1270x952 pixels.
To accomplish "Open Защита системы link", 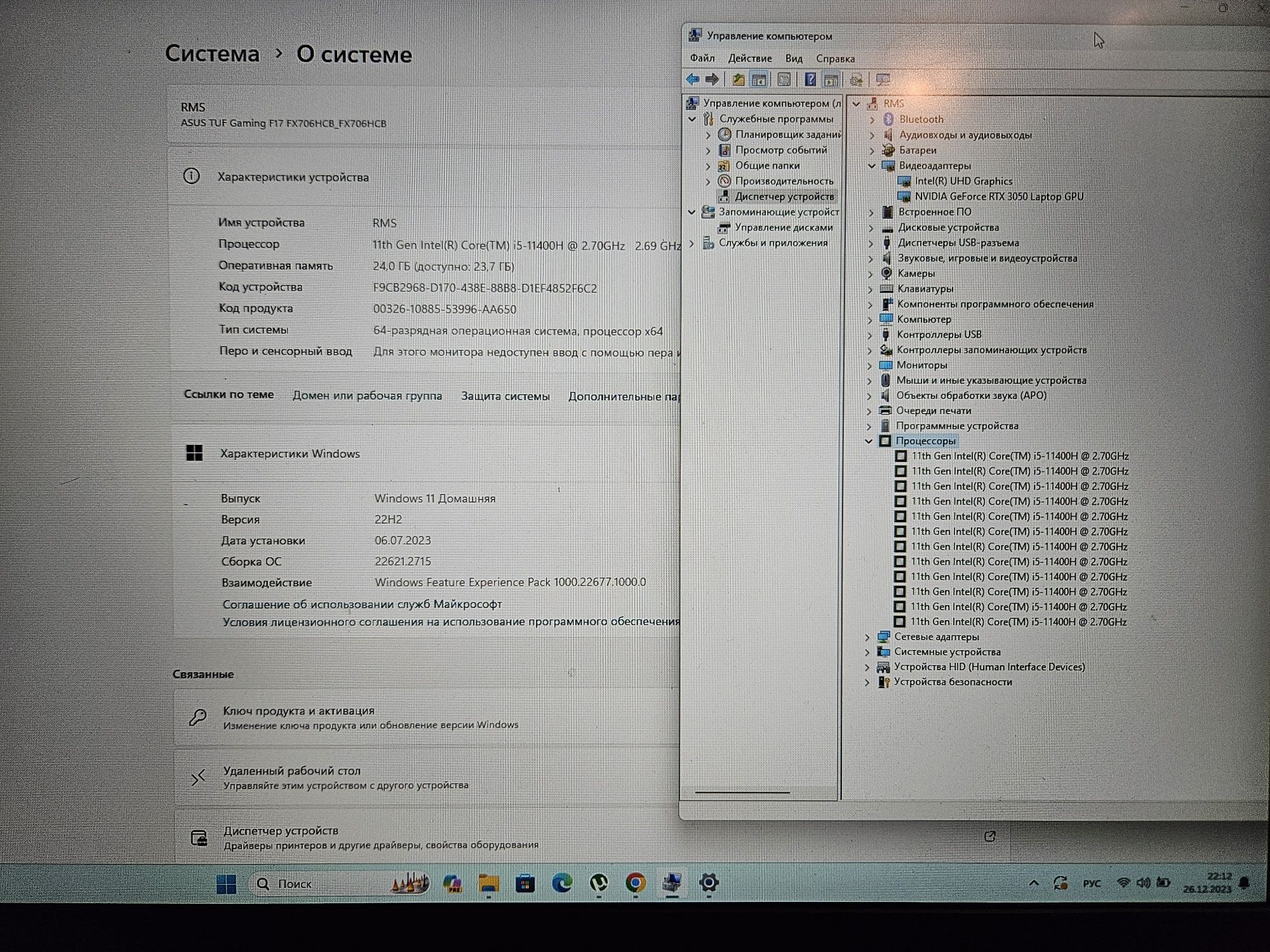I will point(505,396).
